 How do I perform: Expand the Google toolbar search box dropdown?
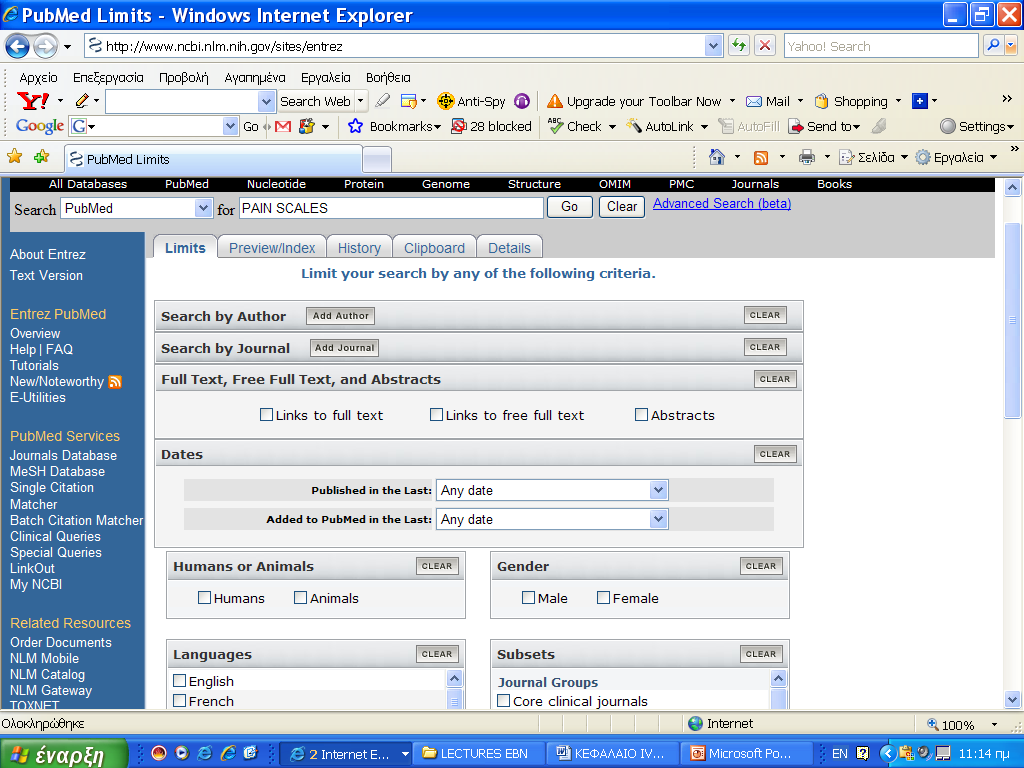click(x=230, y=126)
